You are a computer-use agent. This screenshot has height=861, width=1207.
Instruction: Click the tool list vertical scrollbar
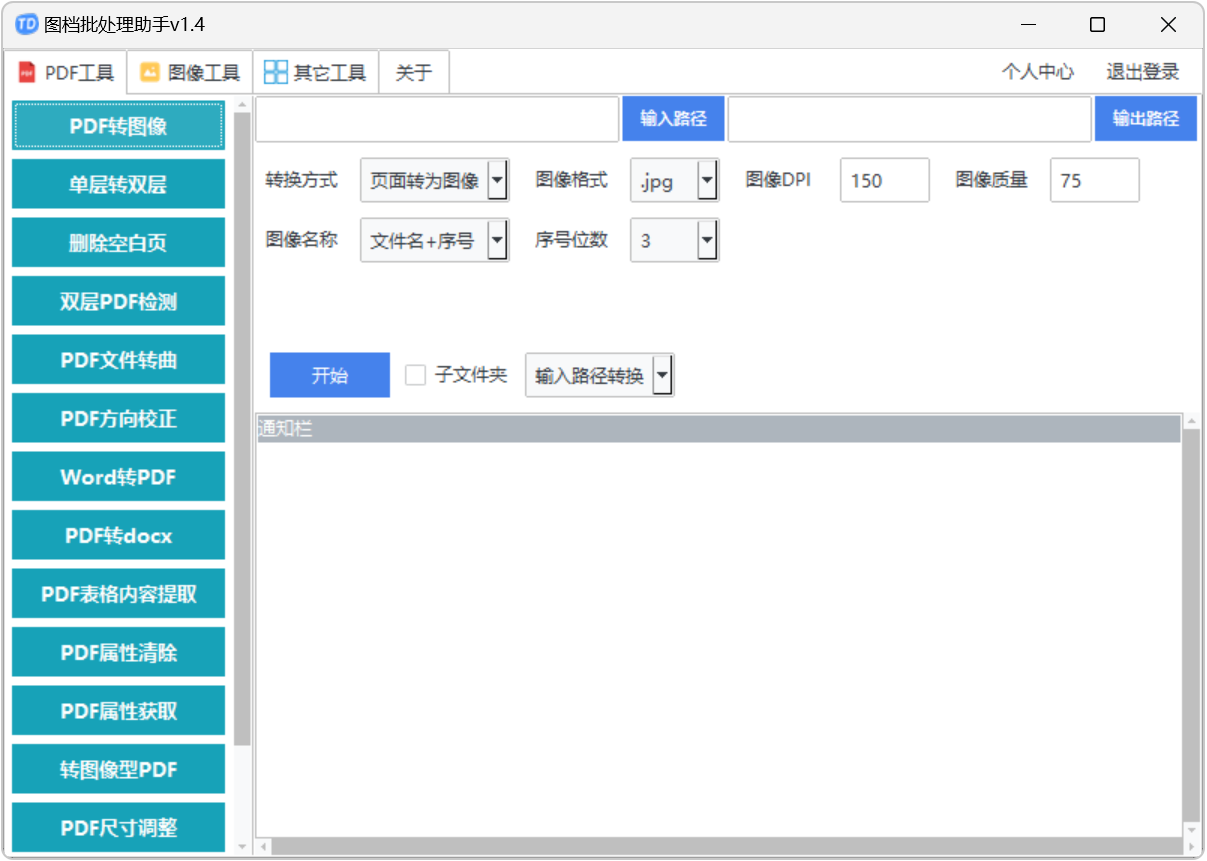242,429
